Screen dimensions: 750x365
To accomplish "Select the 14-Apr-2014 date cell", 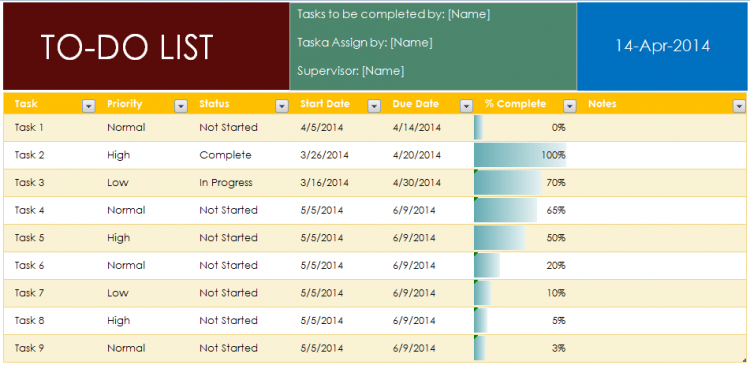I will tap(662, 46).
